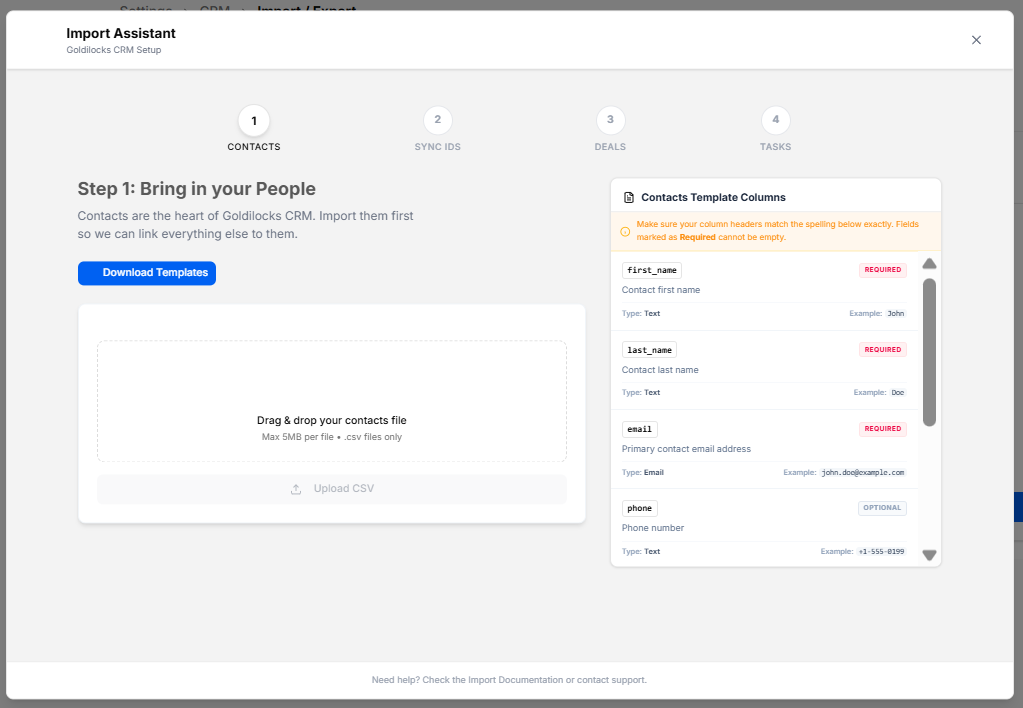Switch to step 4 Tasks
The image size is (1023, 708).
(x=776, y=129)
